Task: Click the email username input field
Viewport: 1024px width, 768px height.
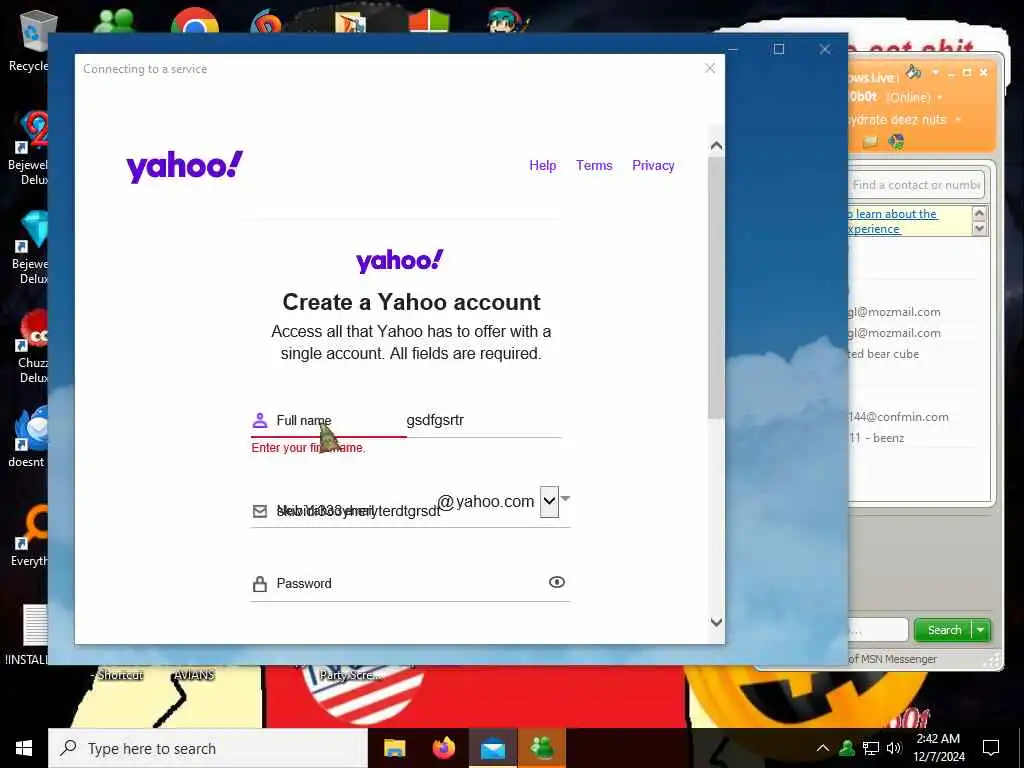Action: (344, 511)
